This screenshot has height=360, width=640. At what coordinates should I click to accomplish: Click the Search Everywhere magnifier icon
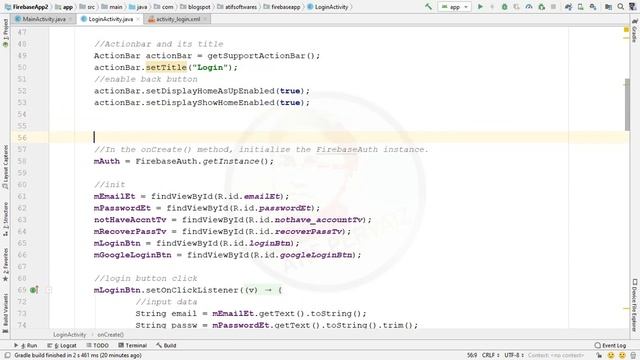coord(620,7)
